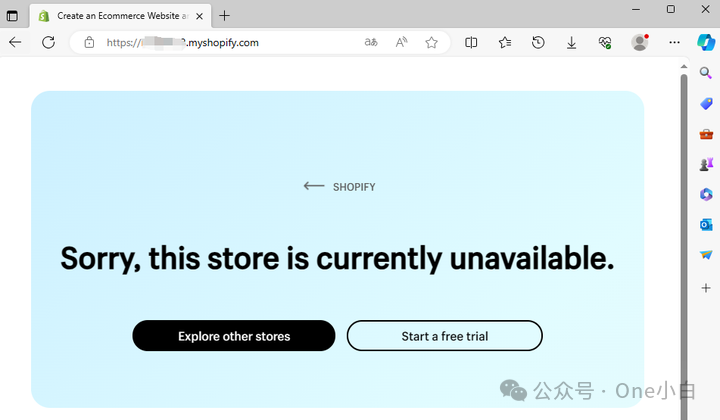
Task: Open the user profile menu
Action: coord(640,42)
